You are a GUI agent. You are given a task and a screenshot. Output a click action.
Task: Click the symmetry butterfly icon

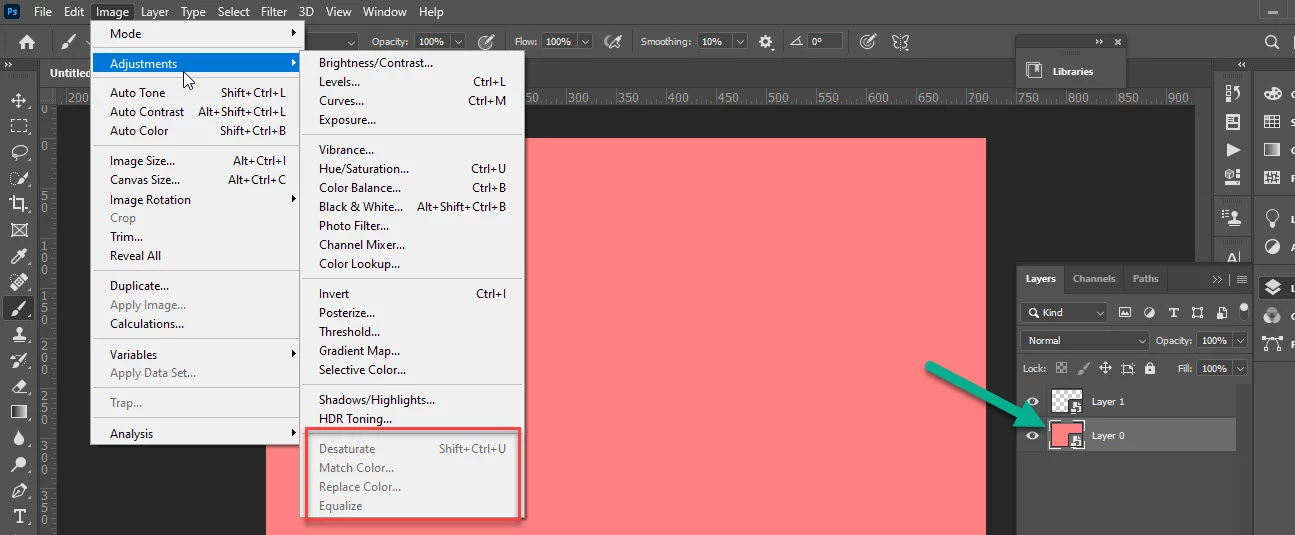pyautogui.click(x=901, y=42)
